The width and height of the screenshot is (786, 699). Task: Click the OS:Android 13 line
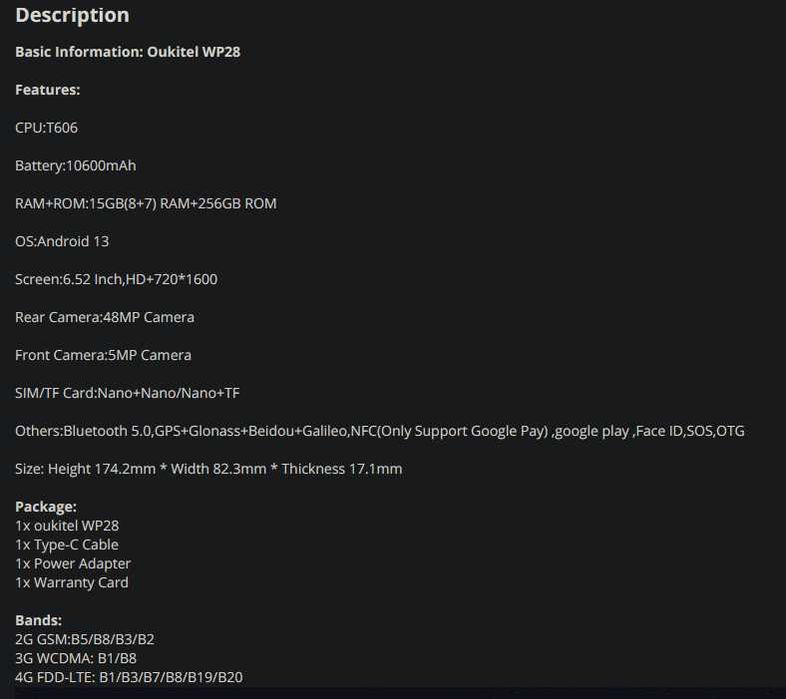click(62, 242)
